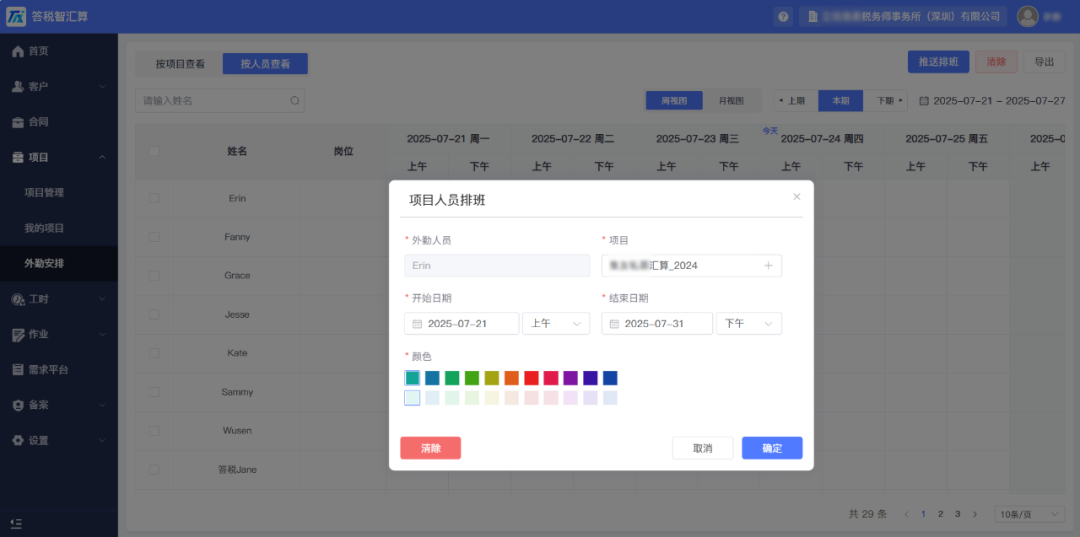
Task: Open 需求平台 in the sidebar
Action: coord(59,370)
